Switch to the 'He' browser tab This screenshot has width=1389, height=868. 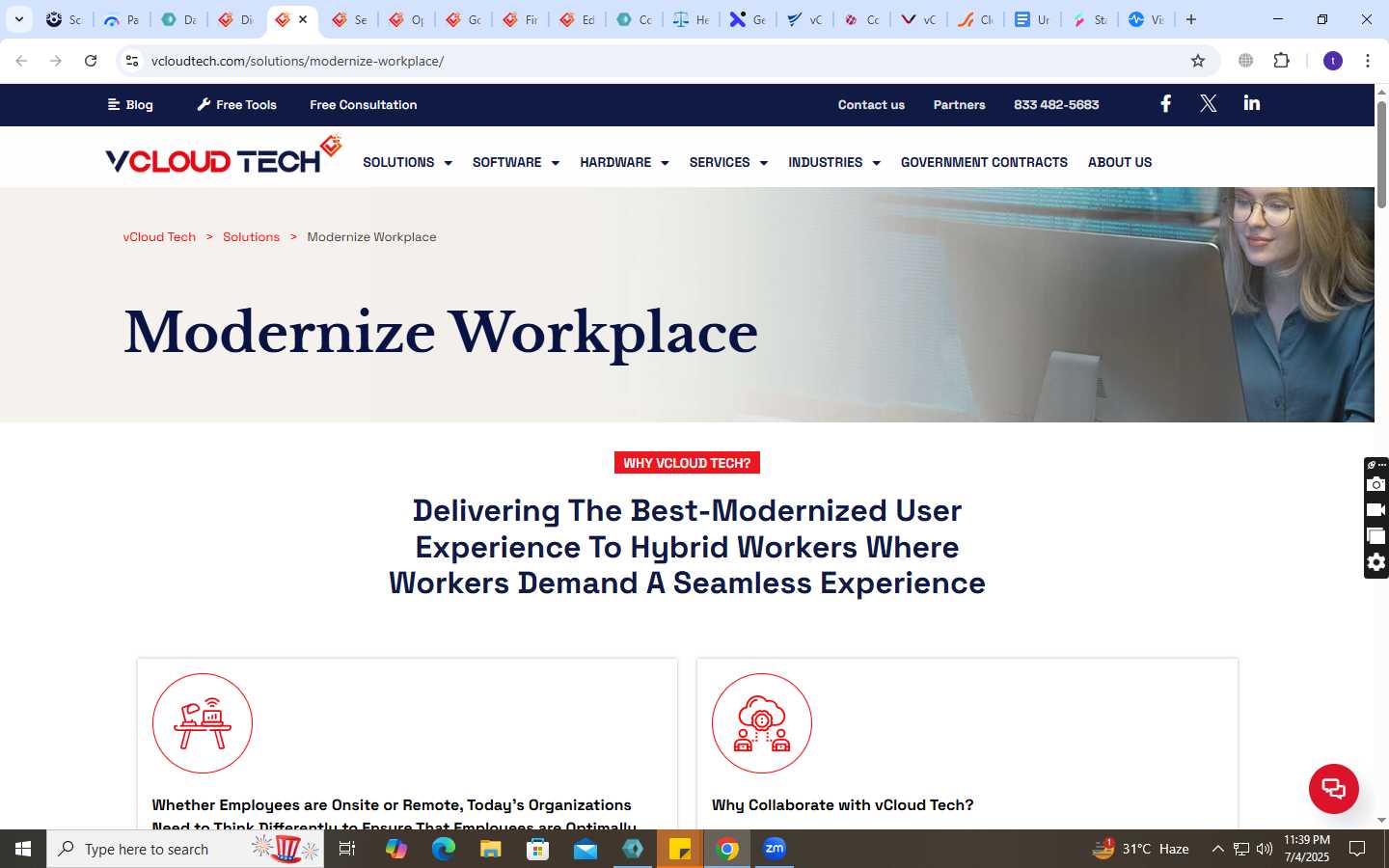(692, 19)
